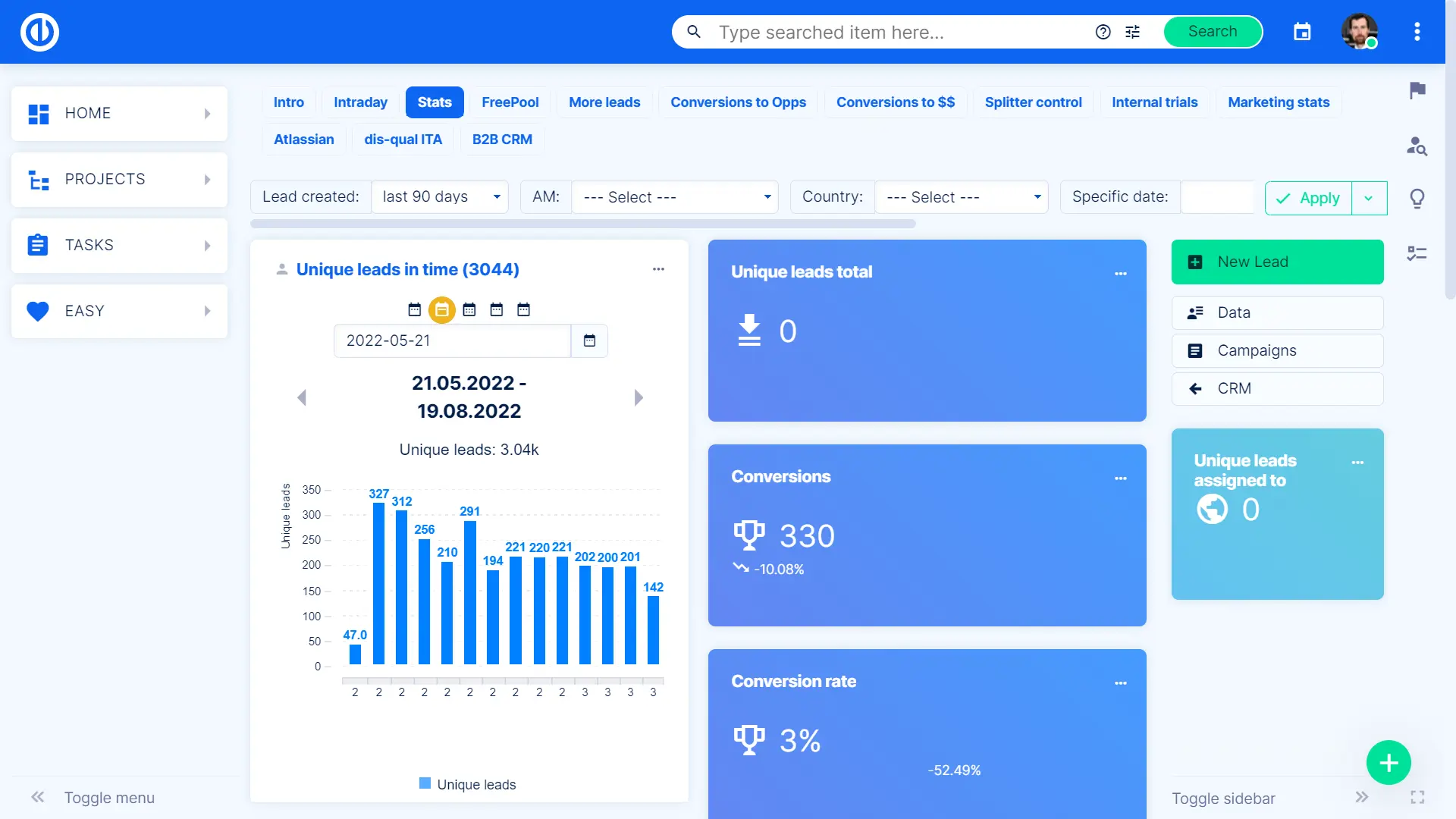Switch to the Intraday tab

[360, 102]
